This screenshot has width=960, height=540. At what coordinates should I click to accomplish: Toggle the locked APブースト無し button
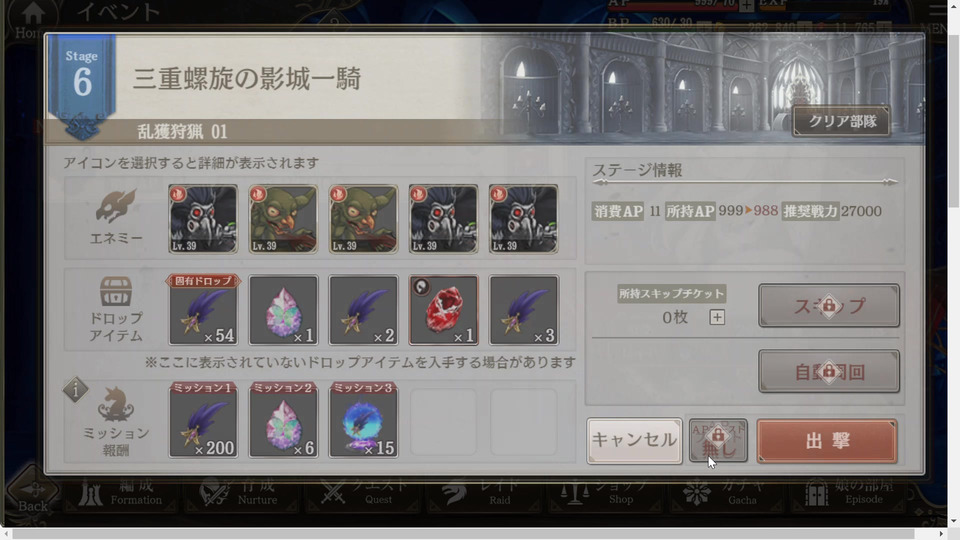[718, 440]
